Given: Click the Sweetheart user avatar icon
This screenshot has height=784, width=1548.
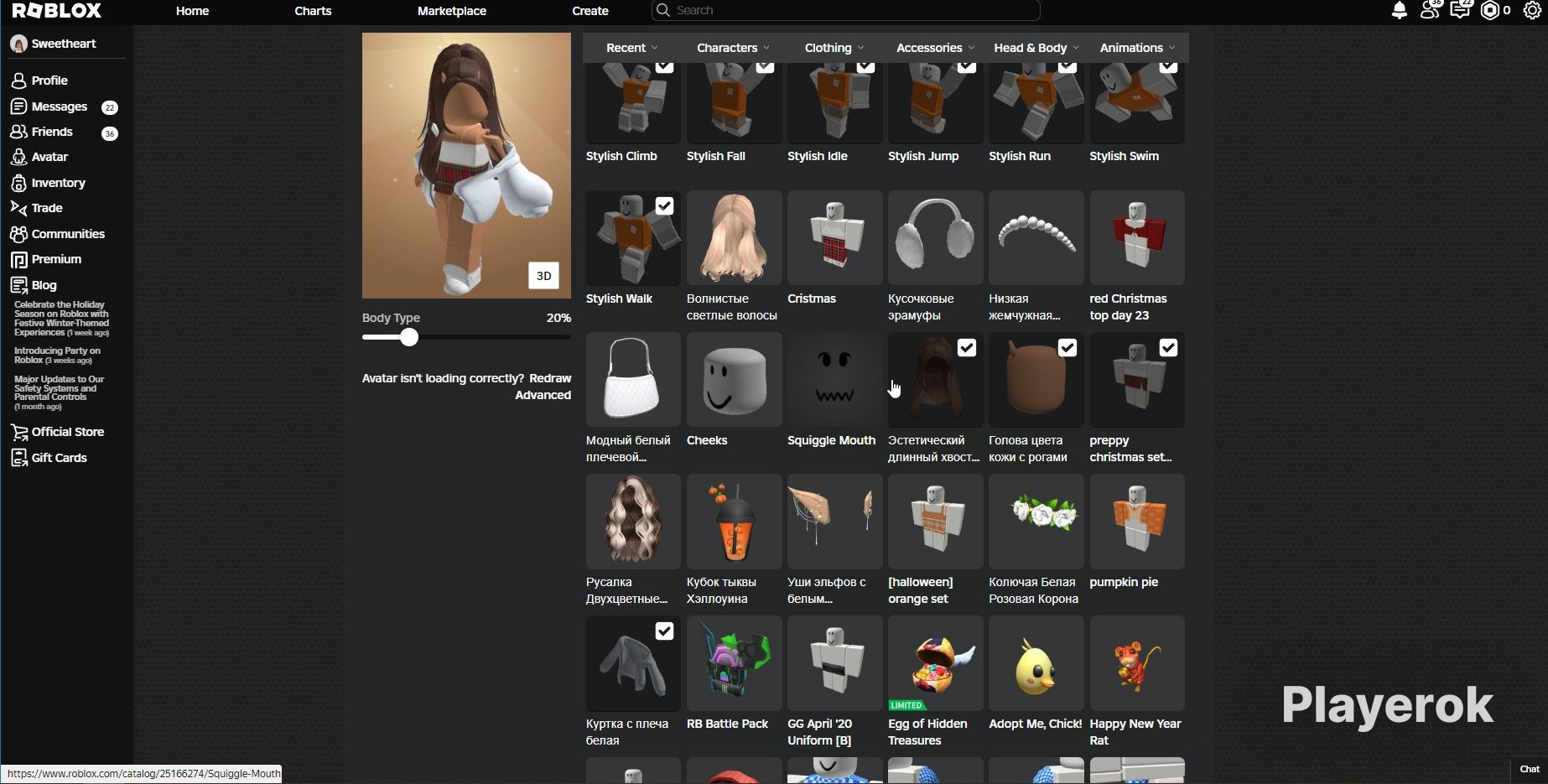Looking at the screenshot, I should (x=18, y=44).
